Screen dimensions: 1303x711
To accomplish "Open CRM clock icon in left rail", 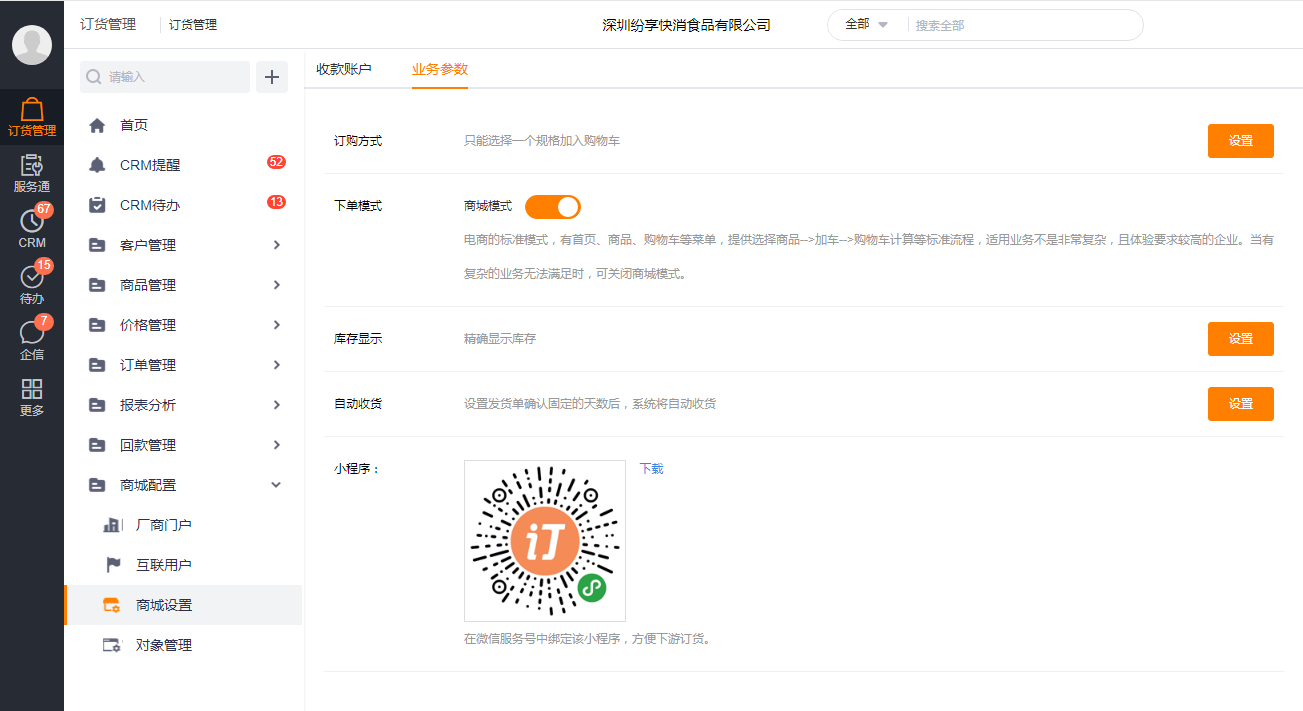I will (32, 222).
